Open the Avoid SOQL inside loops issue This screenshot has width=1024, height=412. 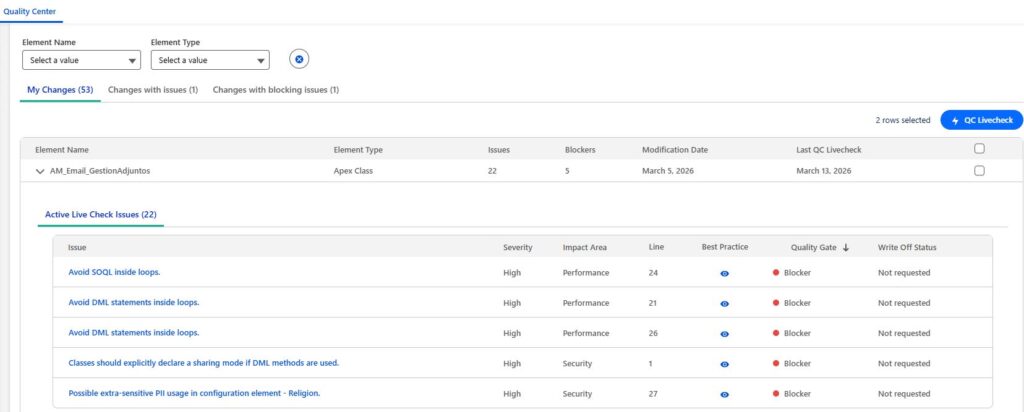pyautogui.click(x=114, y=272)
